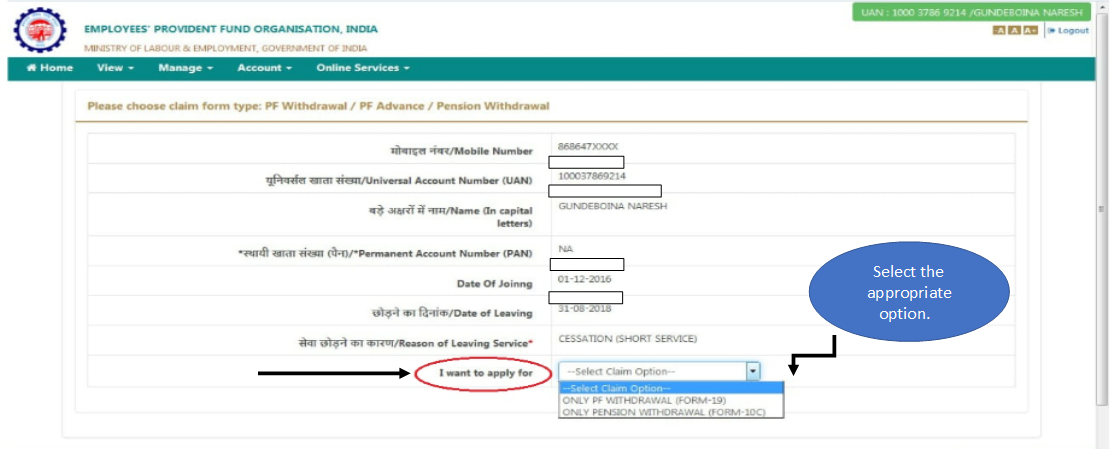The height and width of the screenshot is (449, 1114).
Task: Decrease font size with -A button
Action: 998,31
